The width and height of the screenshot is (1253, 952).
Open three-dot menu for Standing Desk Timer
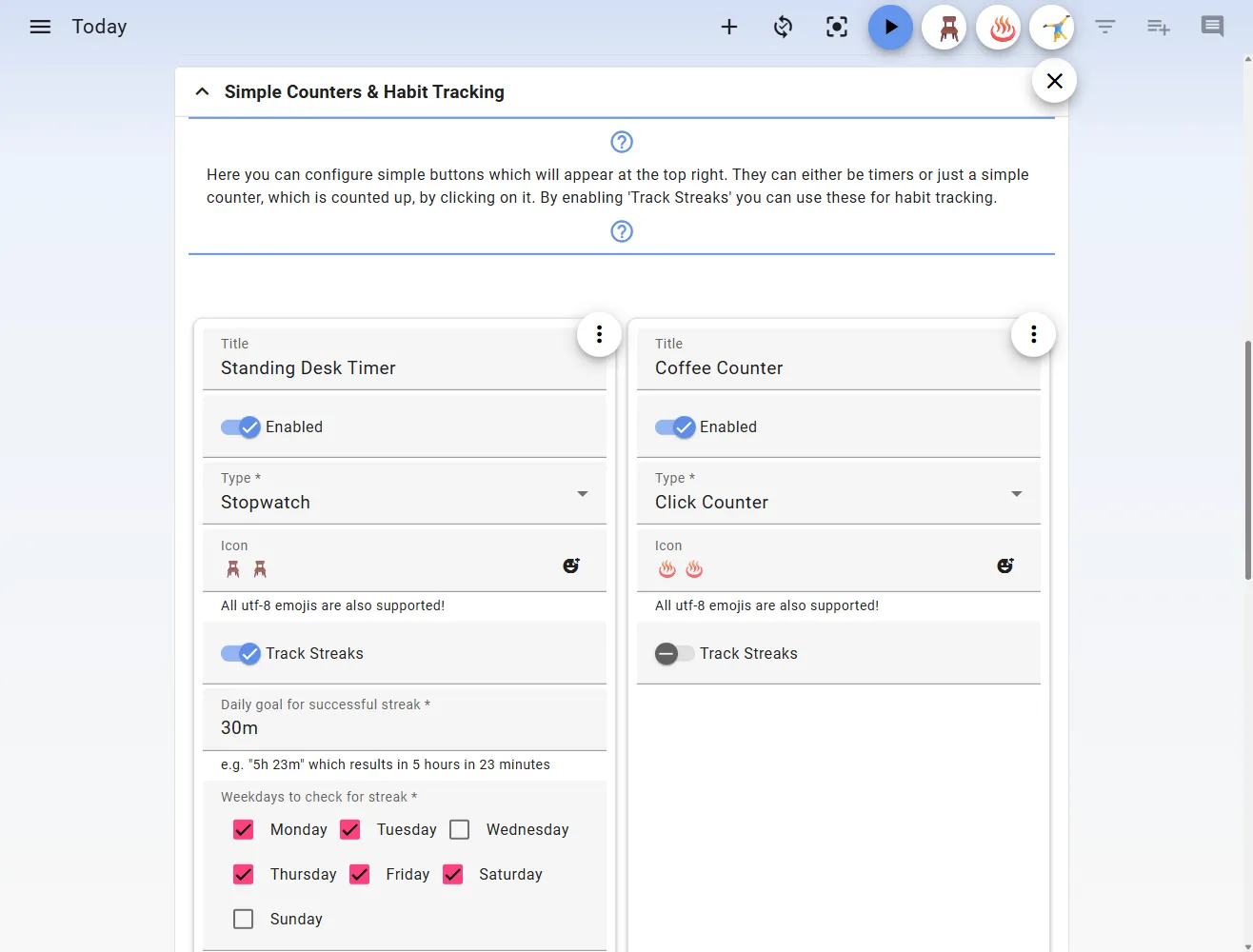pyautogui.click(x=599, y=334)
